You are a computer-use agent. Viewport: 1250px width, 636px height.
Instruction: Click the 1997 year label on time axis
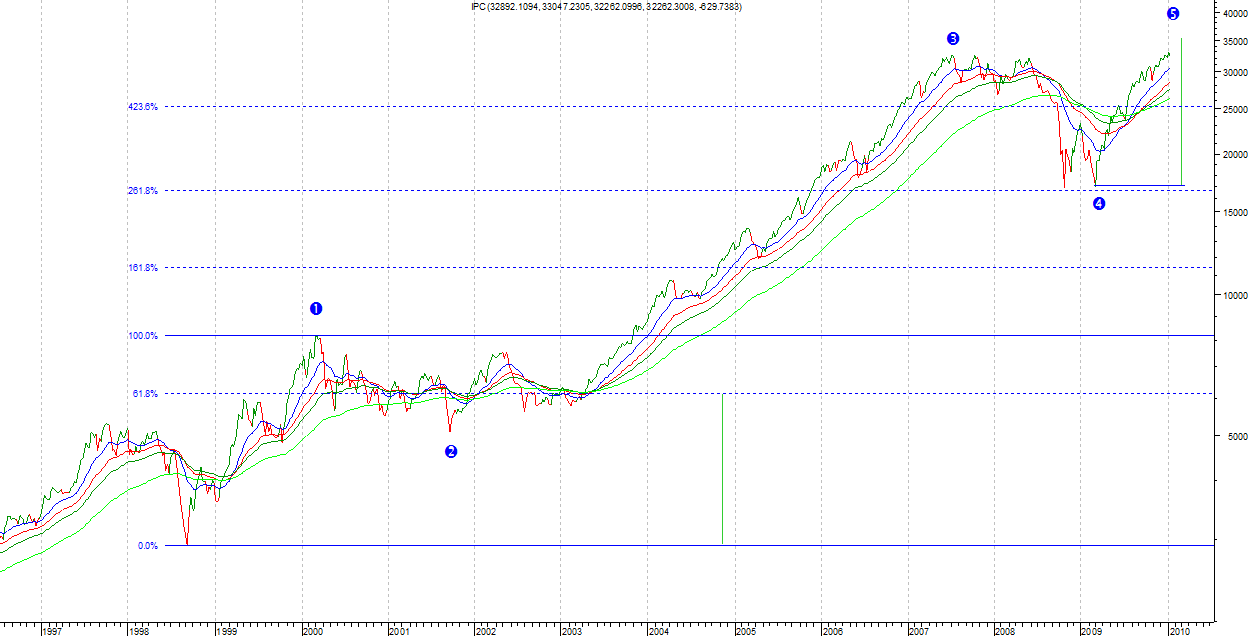[51, 631]
